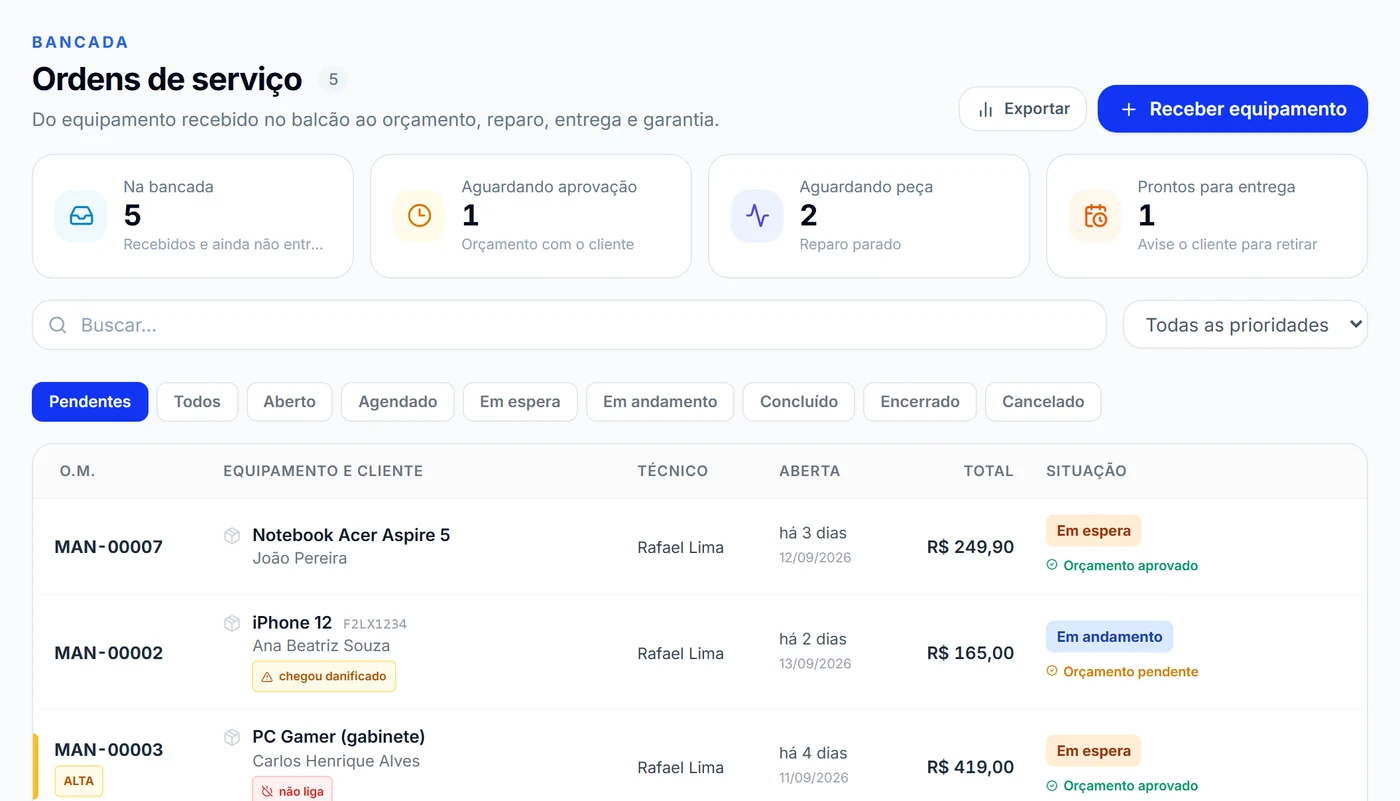Click the pulse icon in Aguardando peça card
Viewport: 1400px width, 801px height.
click(757, 216)
